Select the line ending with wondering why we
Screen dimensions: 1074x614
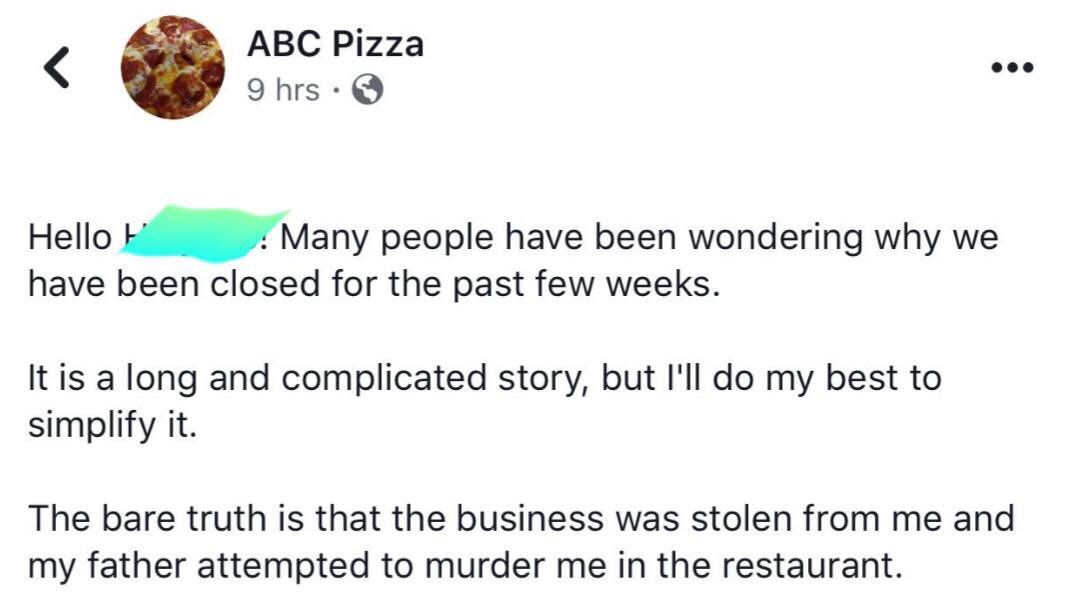coord(640,239)
